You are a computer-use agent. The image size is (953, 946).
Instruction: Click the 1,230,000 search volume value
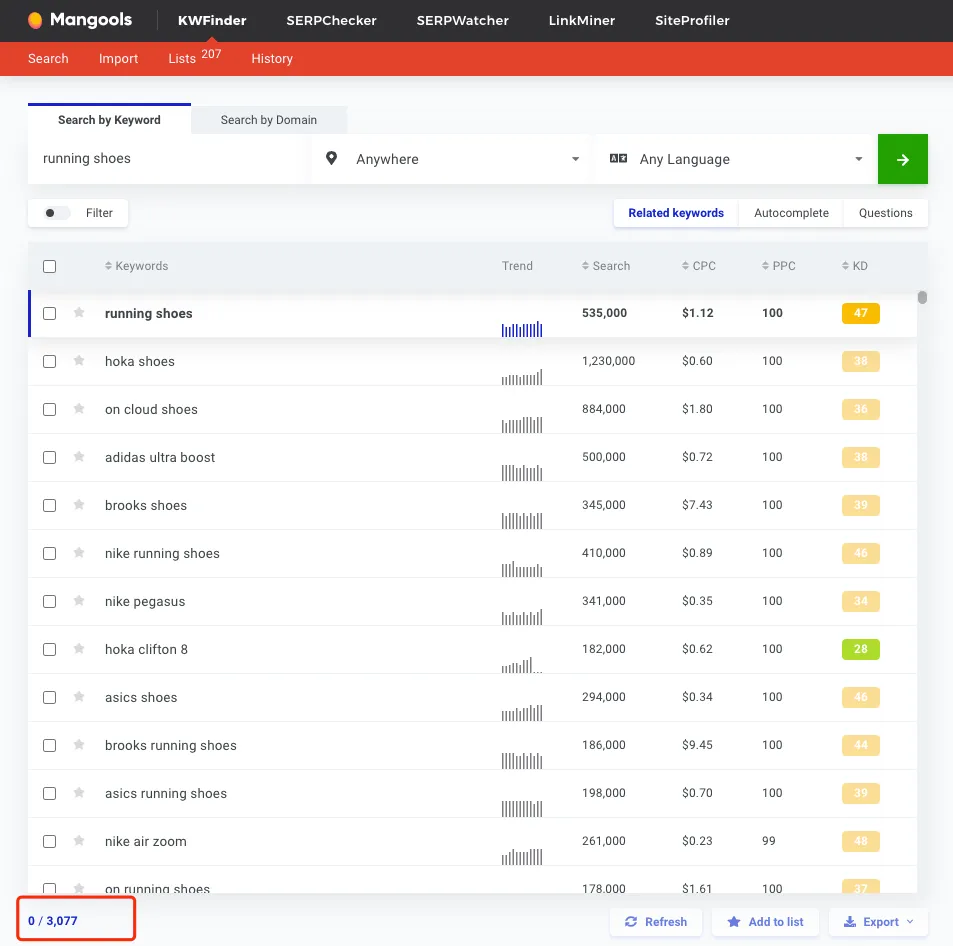tap(608, 361)
